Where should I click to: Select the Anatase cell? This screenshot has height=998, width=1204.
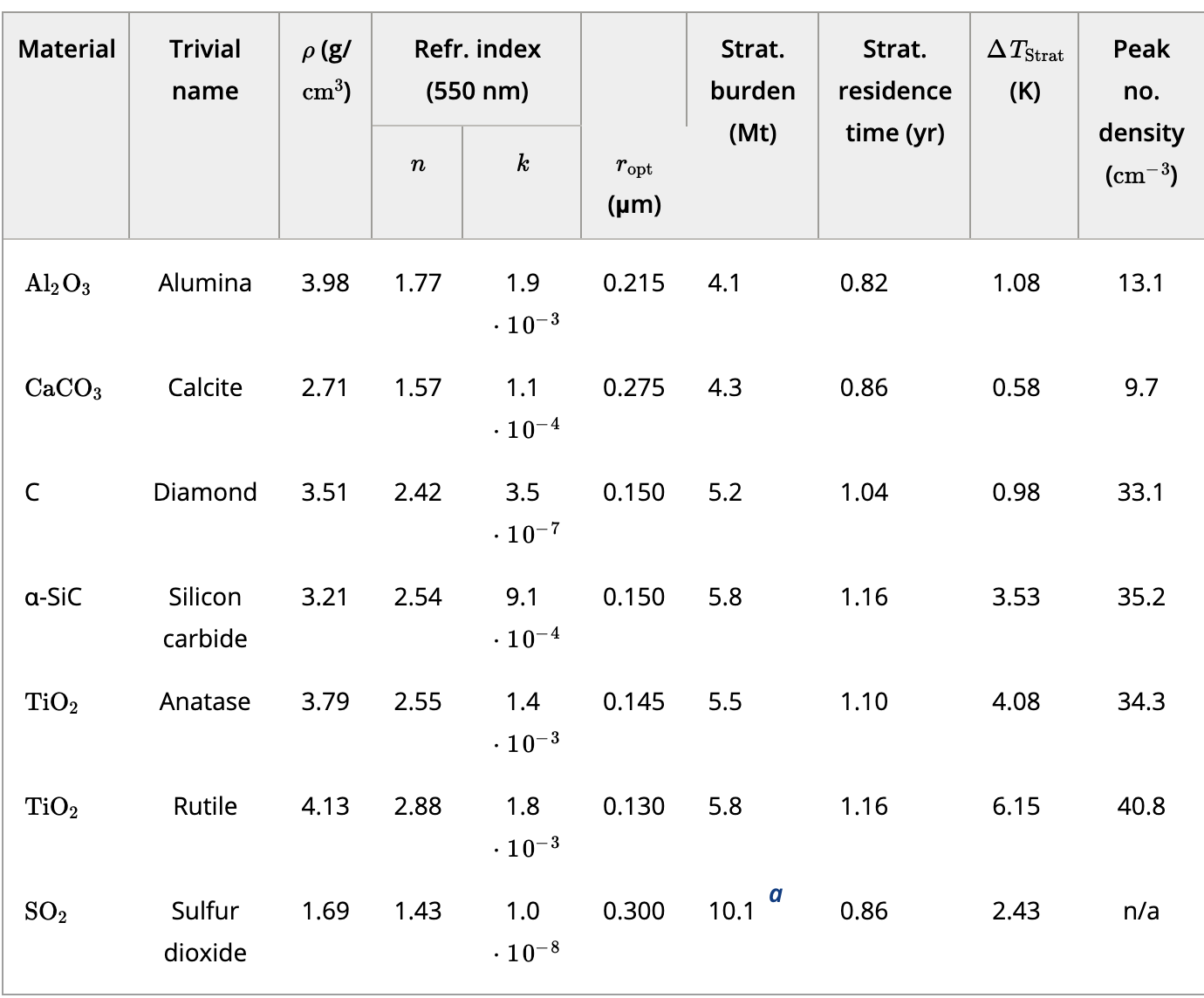[x=205, y=701]
